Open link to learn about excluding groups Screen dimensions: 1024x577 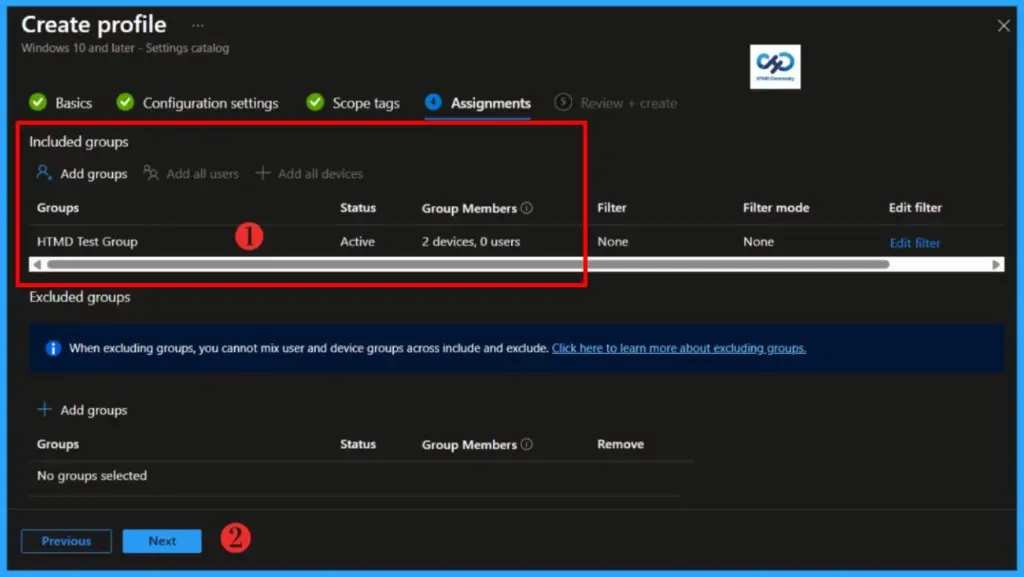tap(679, 348)
